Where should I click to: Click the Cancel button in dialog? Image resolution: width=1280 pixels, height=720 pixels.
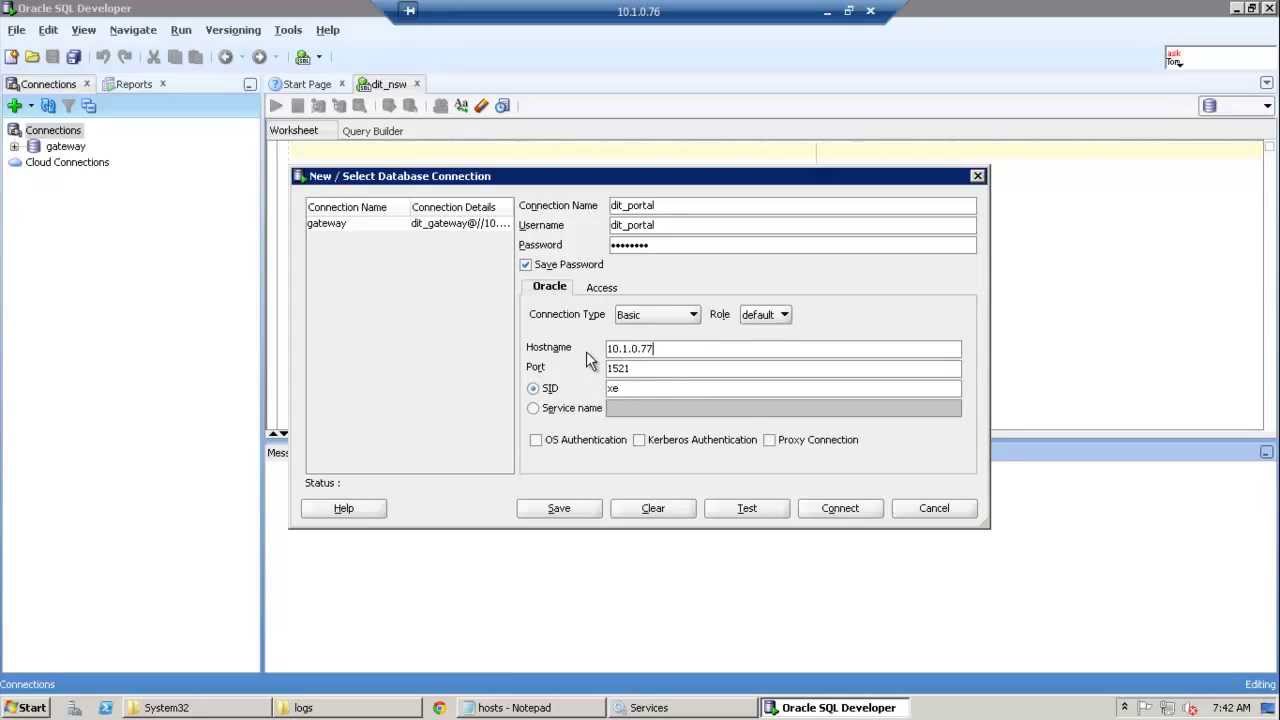click(x=934, y=508)
